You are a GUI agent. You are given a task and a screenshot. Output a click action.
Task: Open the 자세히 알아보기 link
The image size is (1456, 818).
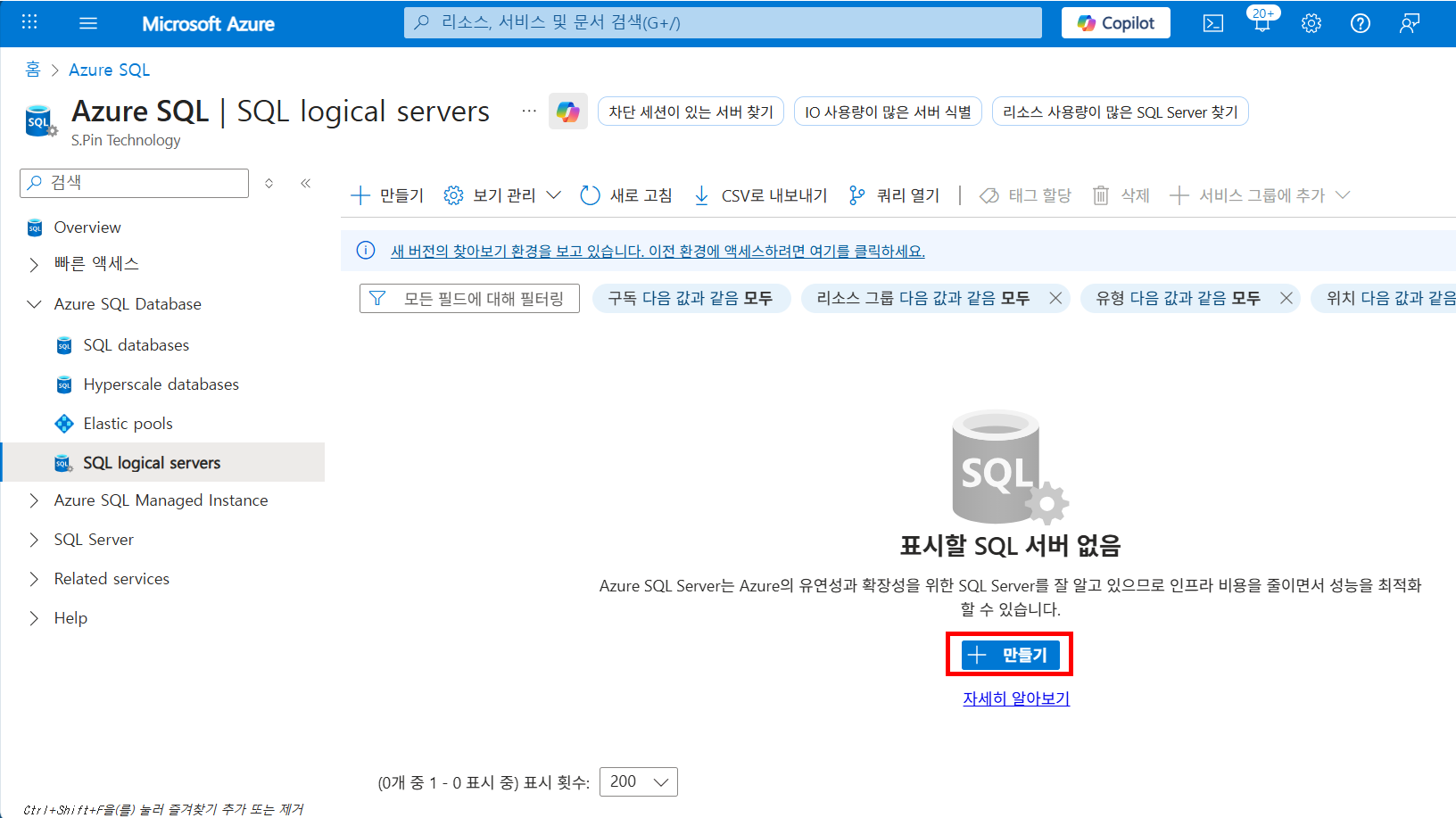(x=1016, y=698)
